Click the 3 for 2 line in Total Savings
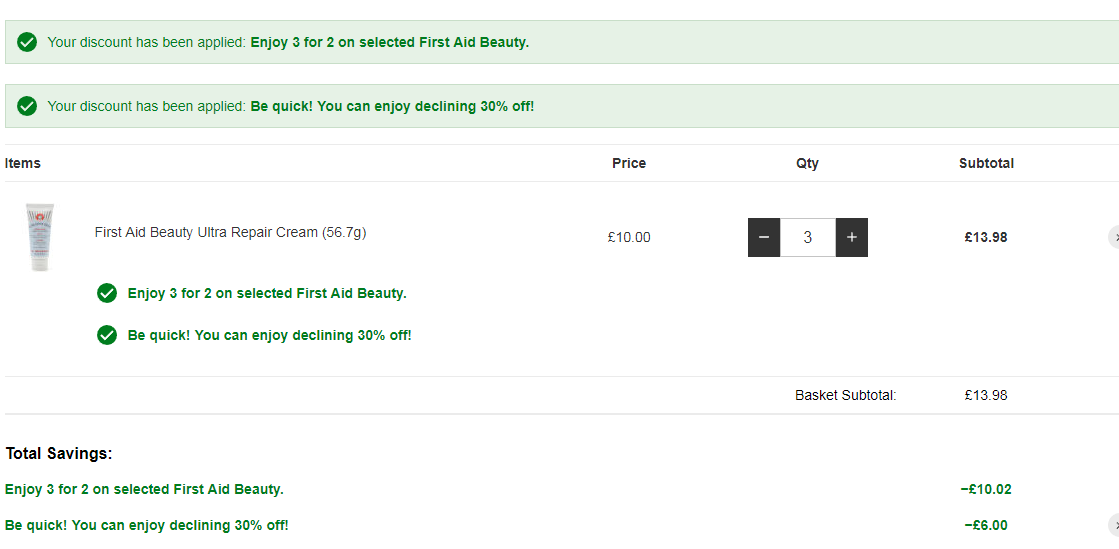 (x=144, y=490)
